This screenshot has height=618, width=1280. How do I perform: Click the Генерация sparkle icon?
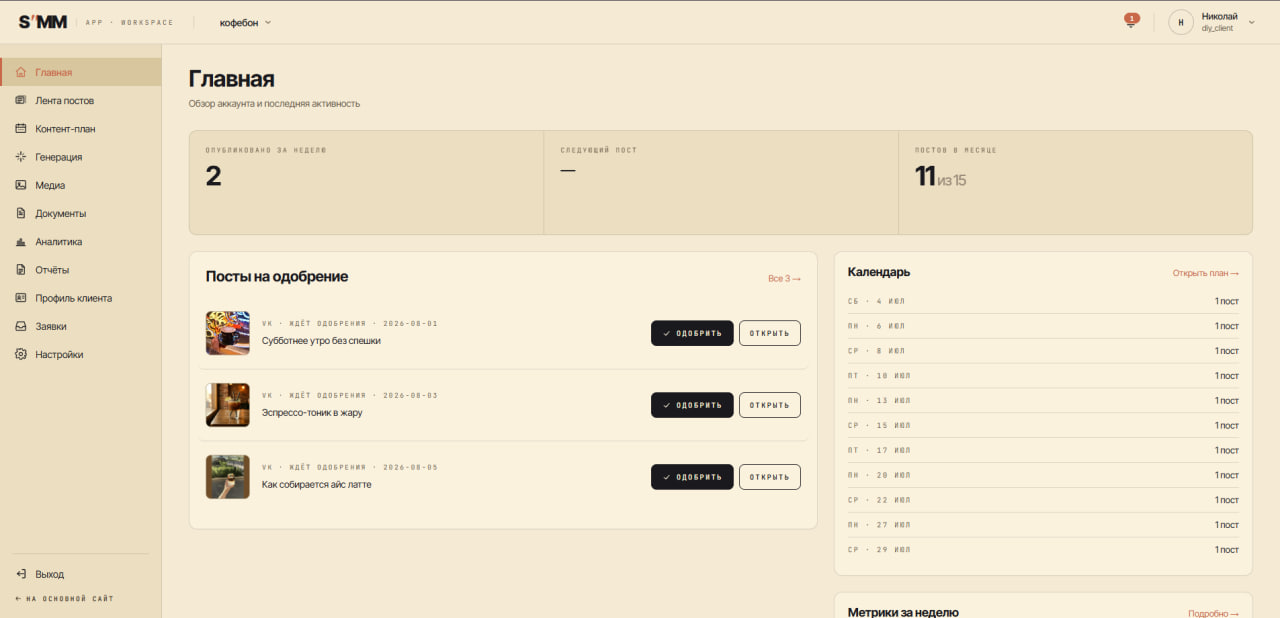pyautogui.click(x=21, y=157)
